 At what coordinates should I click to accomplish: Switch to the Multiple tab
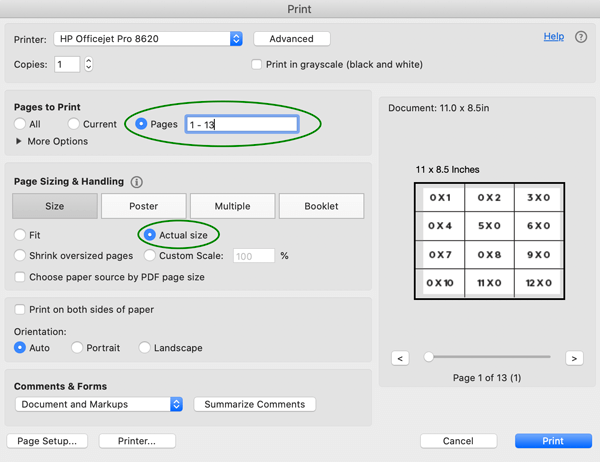pos(232,206)
